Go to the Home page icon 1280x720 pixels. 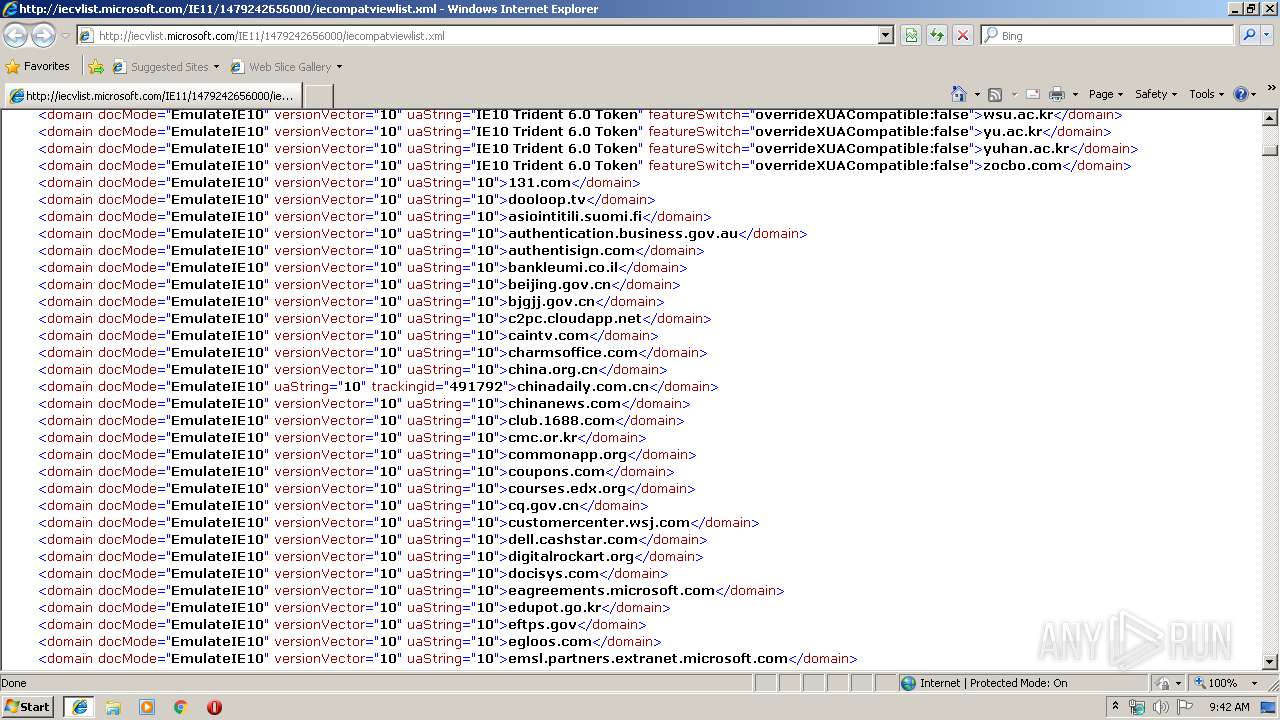point(959,94)
